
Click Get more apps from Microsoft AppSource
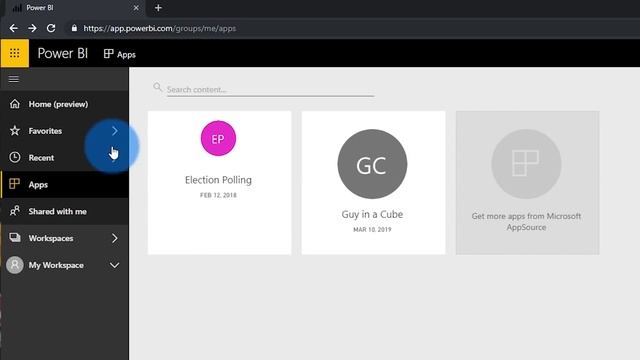[526, 222]
